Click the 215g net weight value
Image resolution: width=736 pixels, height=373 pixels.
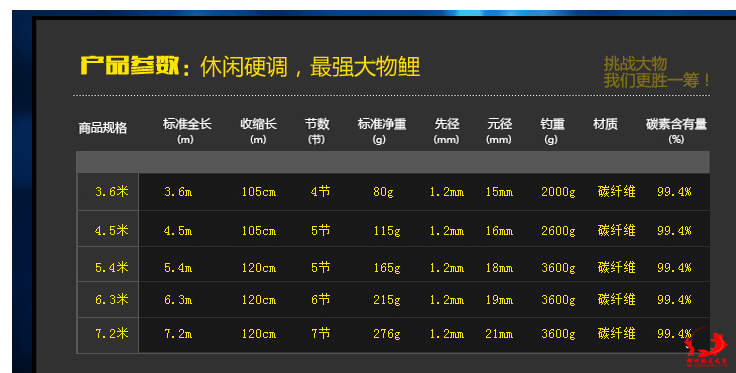[x=387, y=300]
